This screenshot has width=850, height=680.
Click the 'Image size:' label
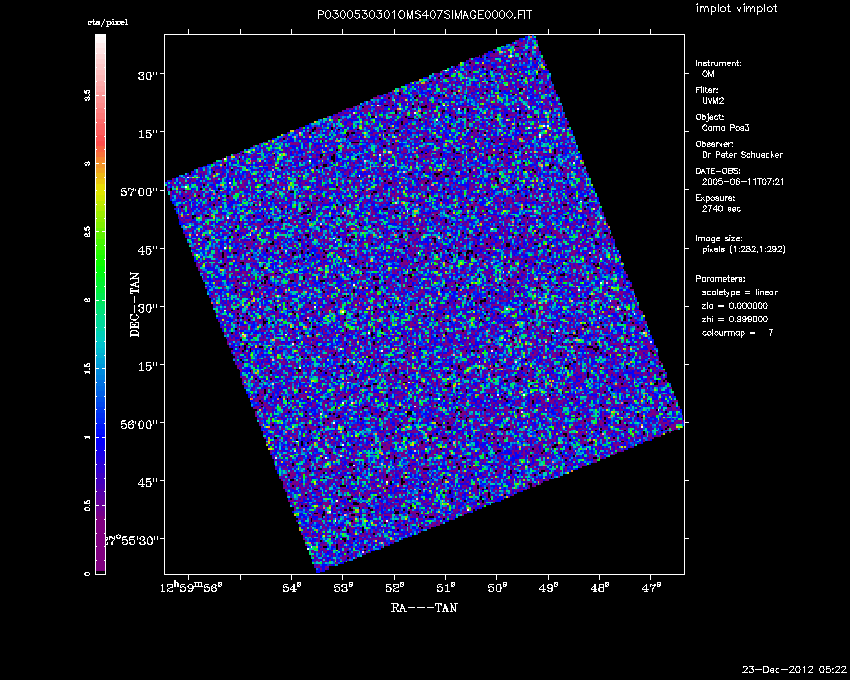point(719,239)
